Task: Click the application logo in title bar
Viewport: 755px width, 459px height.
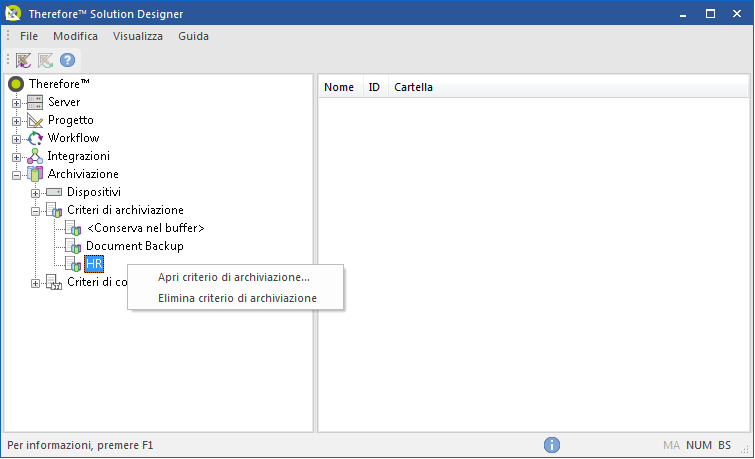Action: (13, 13)
